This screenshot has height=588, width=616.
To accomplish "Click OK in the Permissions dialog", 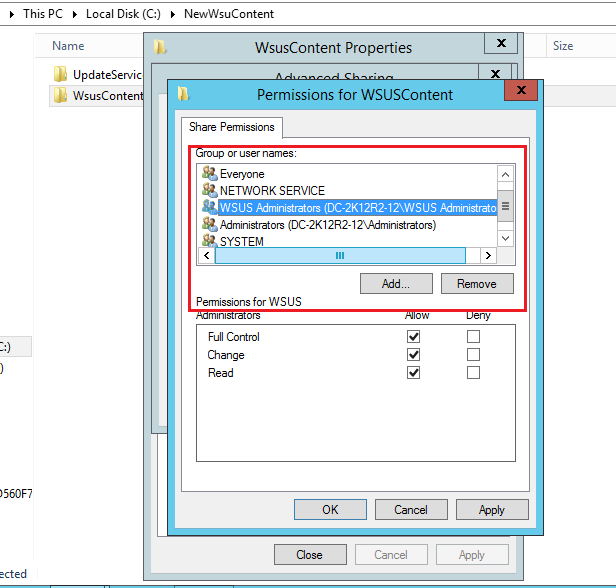I will pyautogui.click(x=330, y=509).
